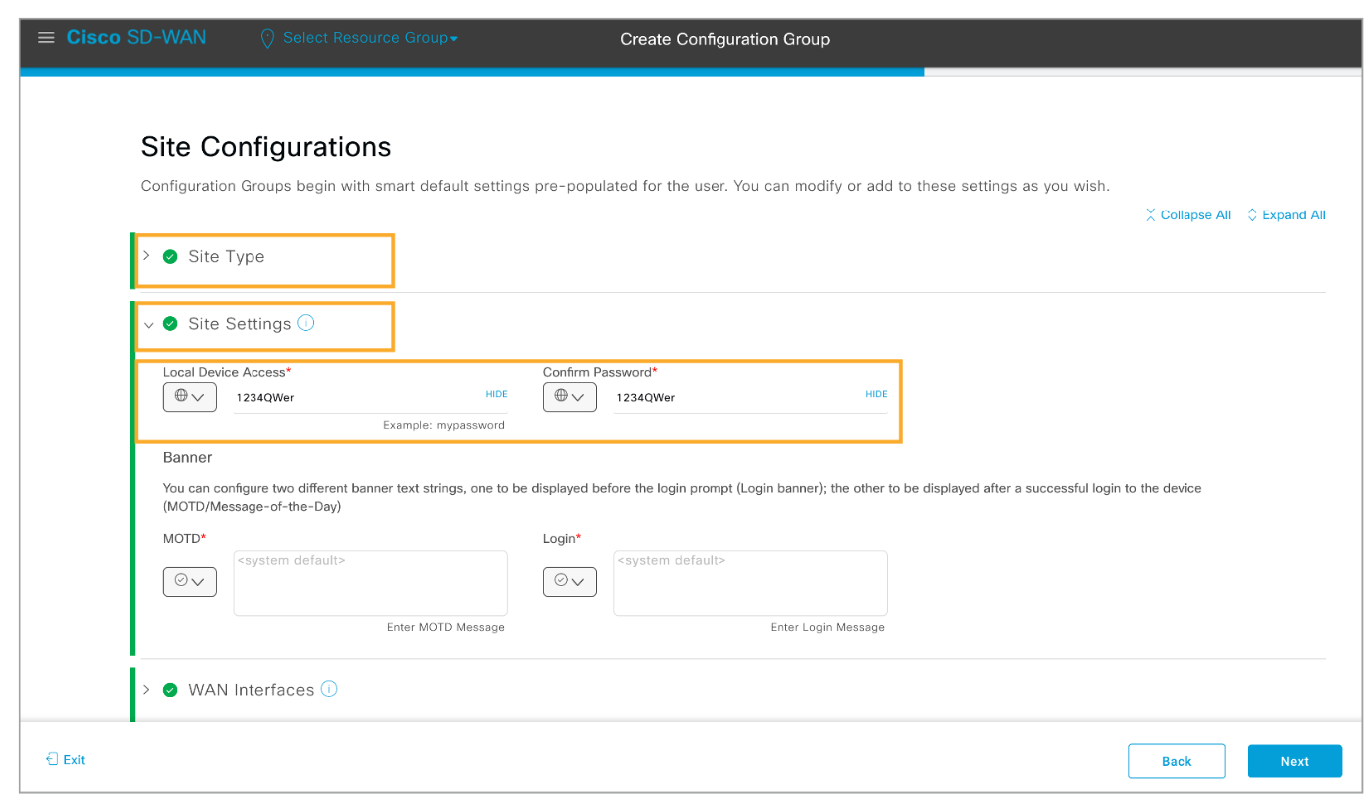
Task: Open the hamburger navigation menu
Action: [45, 38]
